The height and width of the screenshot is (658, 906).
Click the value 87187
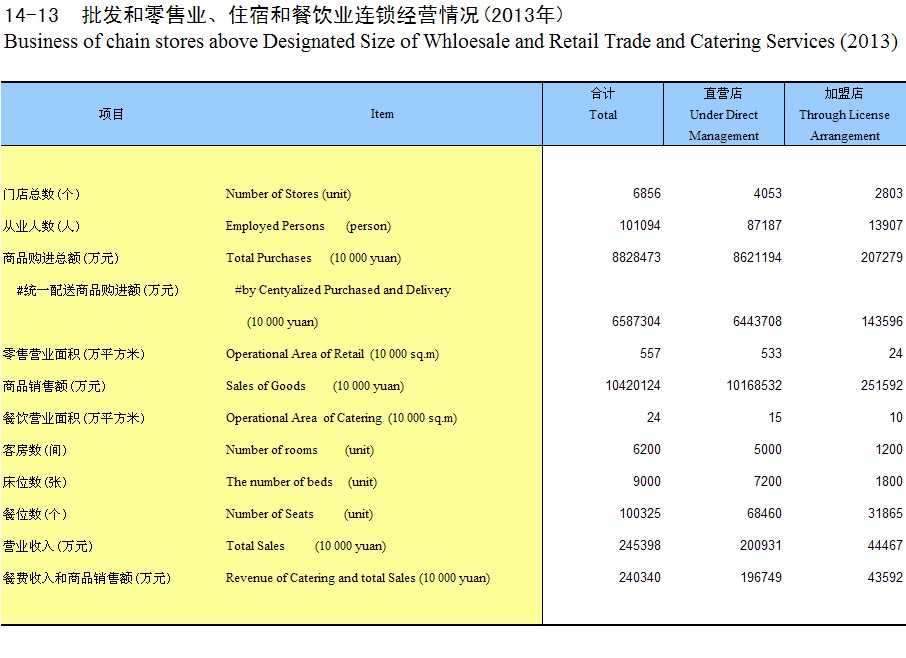coord(764,225)
